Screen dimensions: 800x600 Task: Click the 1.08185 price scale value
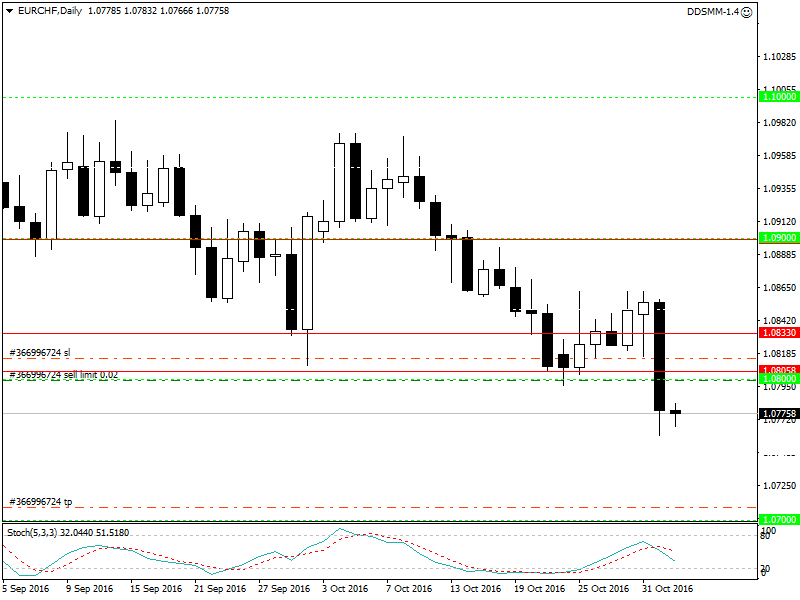tap(780, 354)
